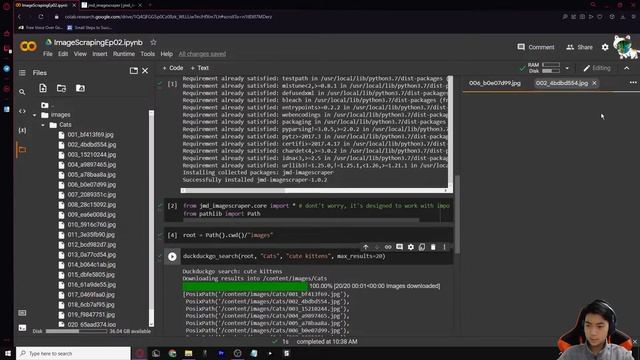Open the search sidebar icon
Image resolution: width=640 pixels, height=360 pixels.
[22, 92]
